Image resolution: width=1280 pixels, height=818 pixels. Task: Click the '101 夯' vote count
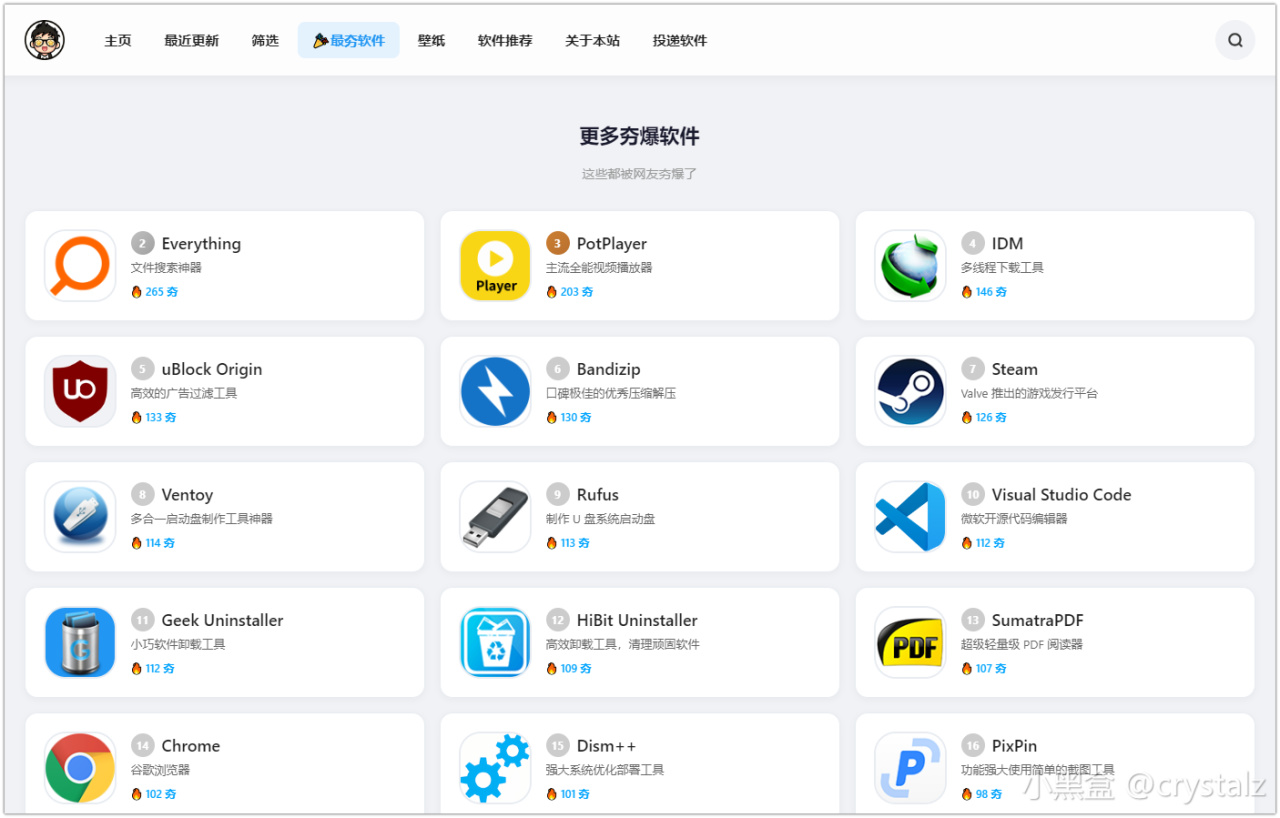click(x=575, y=794)
